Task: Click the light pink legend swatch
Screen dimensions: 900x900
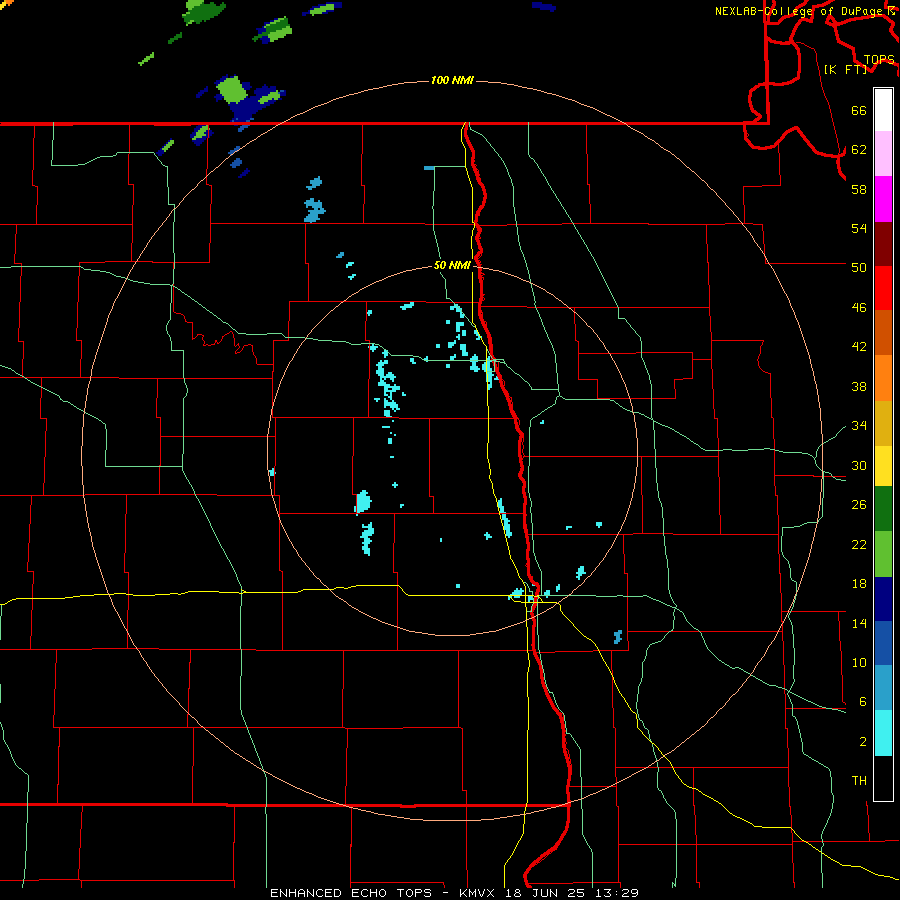Action: pyautogui.click(x=883, y=153)
